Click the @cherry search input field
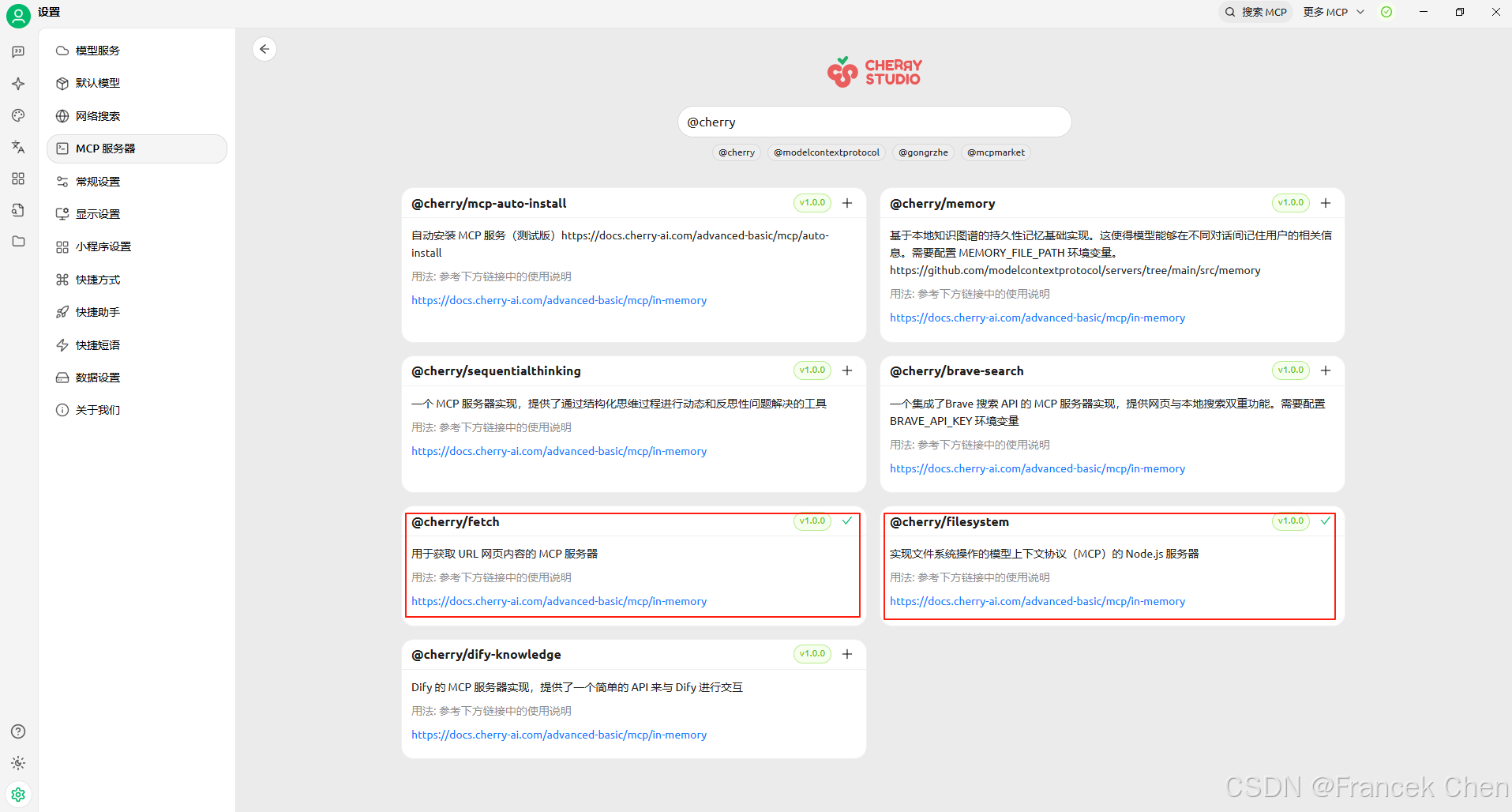 point(874,122)
